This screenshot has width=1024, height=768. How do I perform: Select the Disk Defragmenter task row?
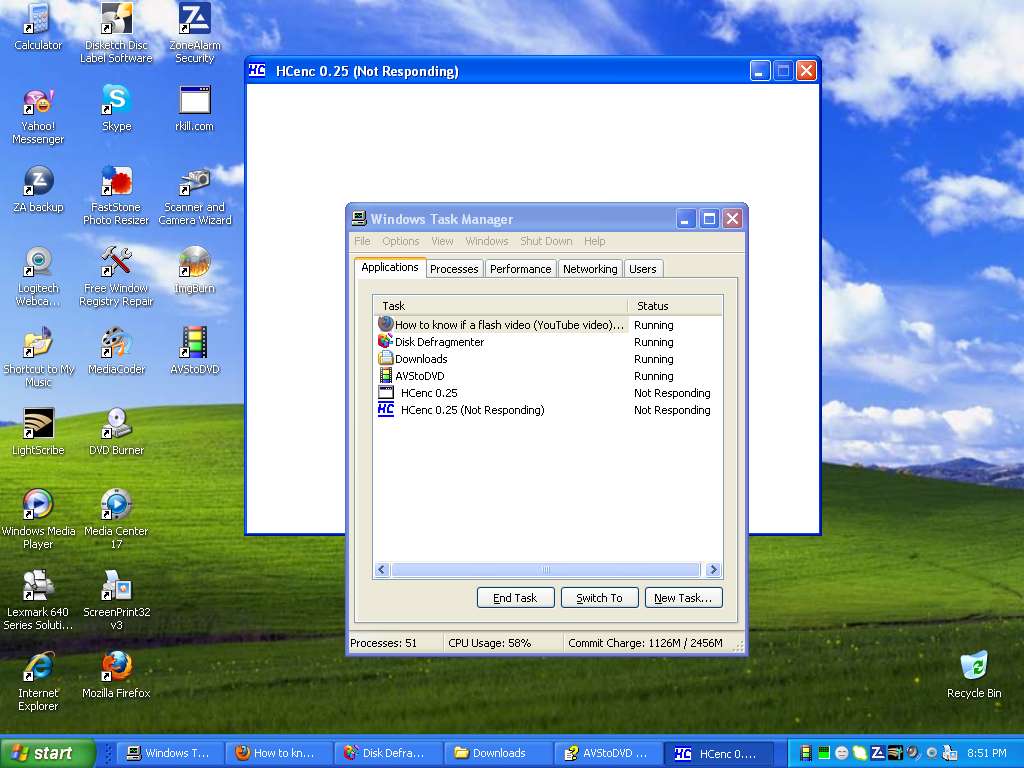click(547, 342)
